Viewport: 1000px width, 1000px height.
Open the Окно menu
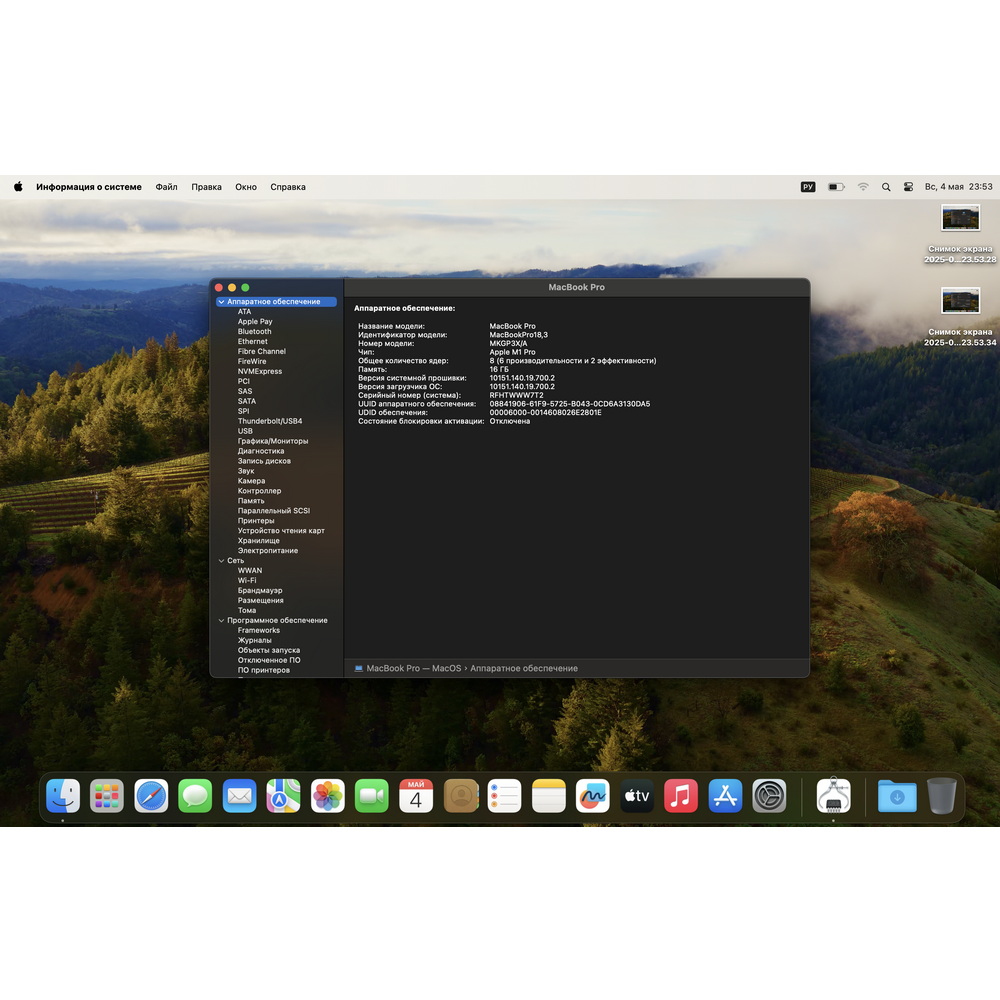[246, 187]
